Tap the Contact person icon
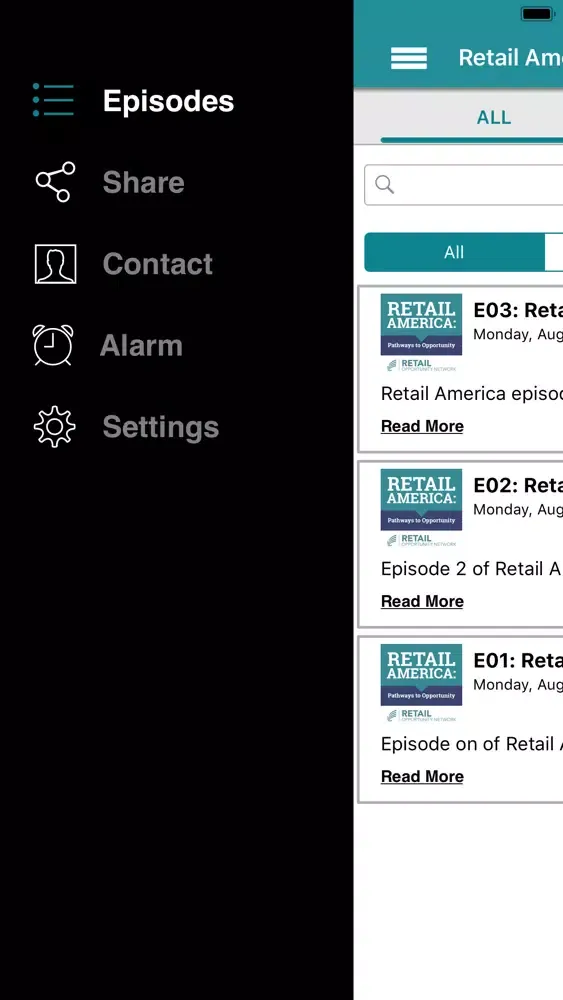 55,263
